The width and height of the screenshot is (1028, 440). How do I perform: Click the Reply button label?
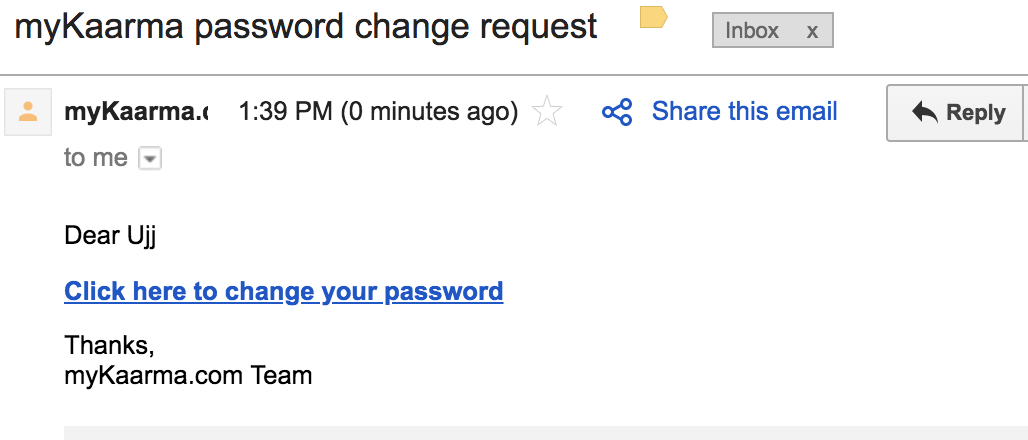coord(976,113)
